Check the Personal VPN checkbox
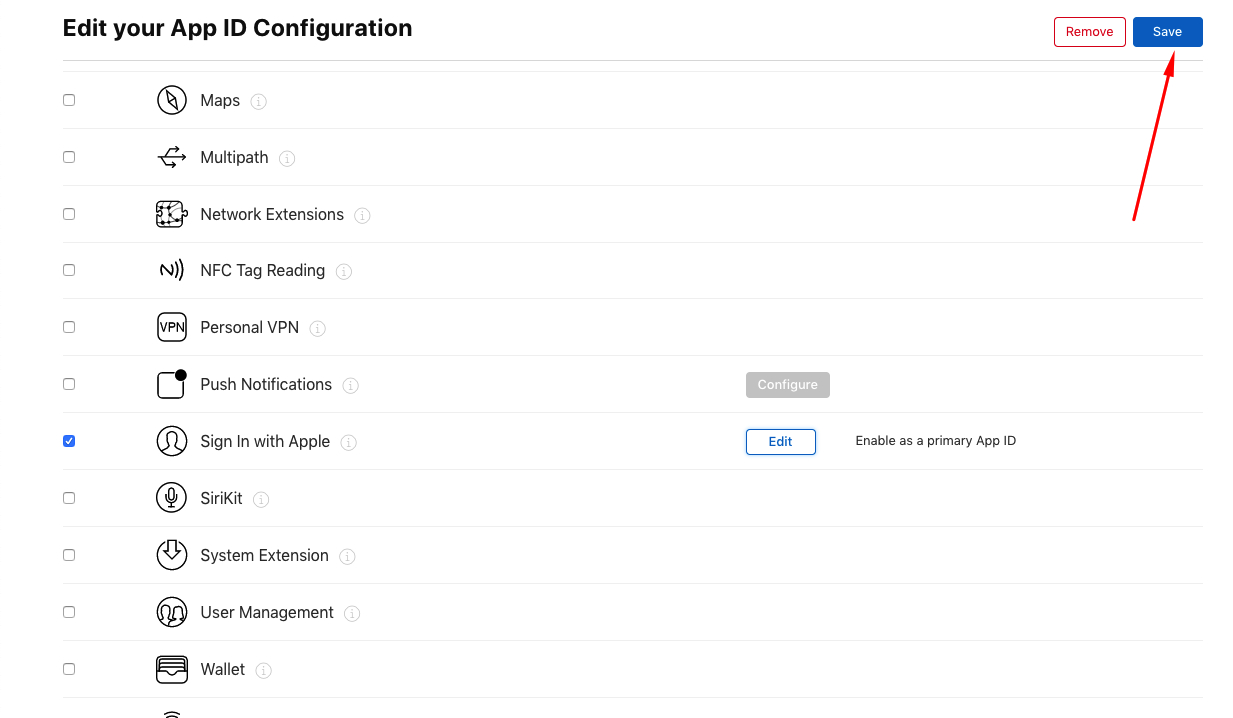The image size is (1233, 718). point(69,327)
